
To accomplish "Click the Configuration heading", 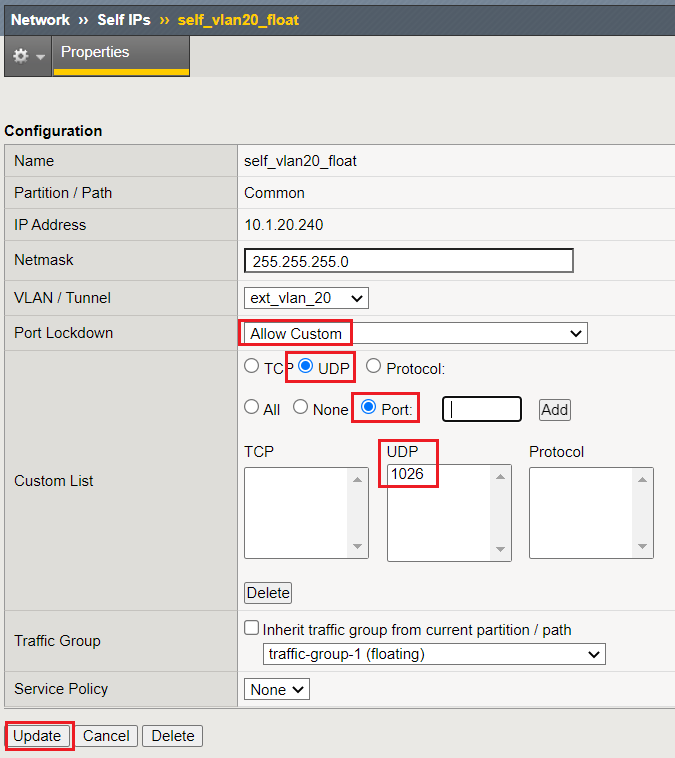I will click(53, 131).
